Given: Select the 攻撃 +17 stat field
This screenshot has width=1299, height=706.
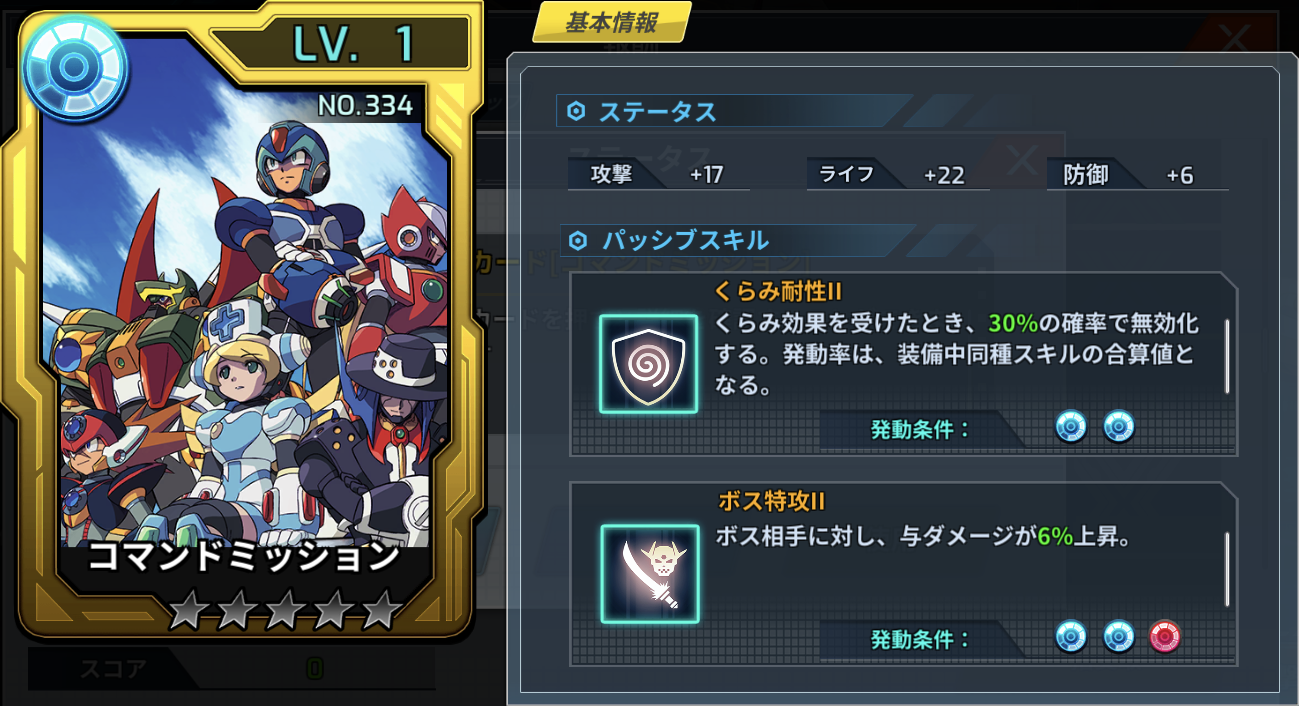Looking at the screenshot, I should (x=659, y=175).
